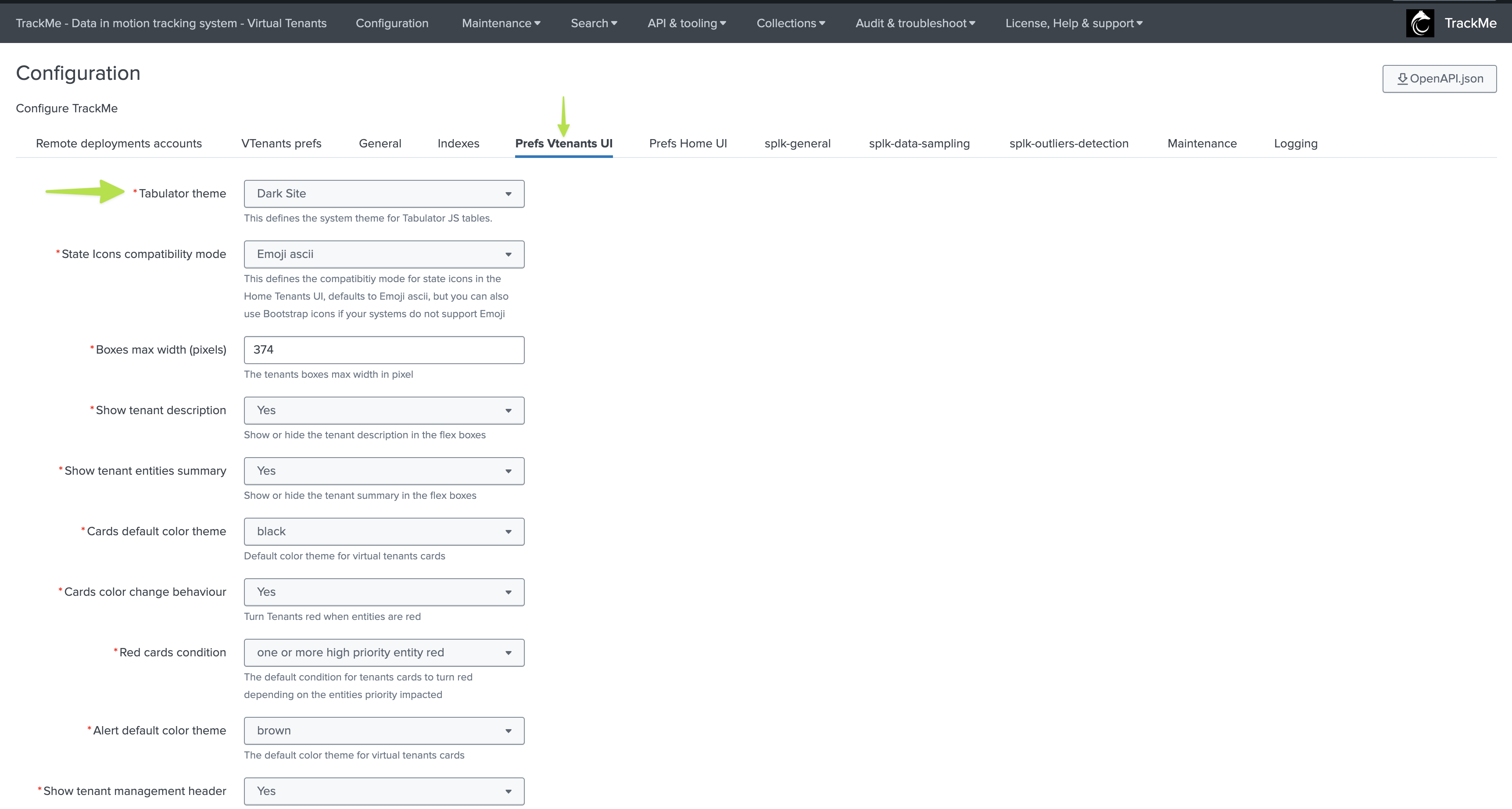Click the 'Tabulator theme' field label

click(182, 194)
